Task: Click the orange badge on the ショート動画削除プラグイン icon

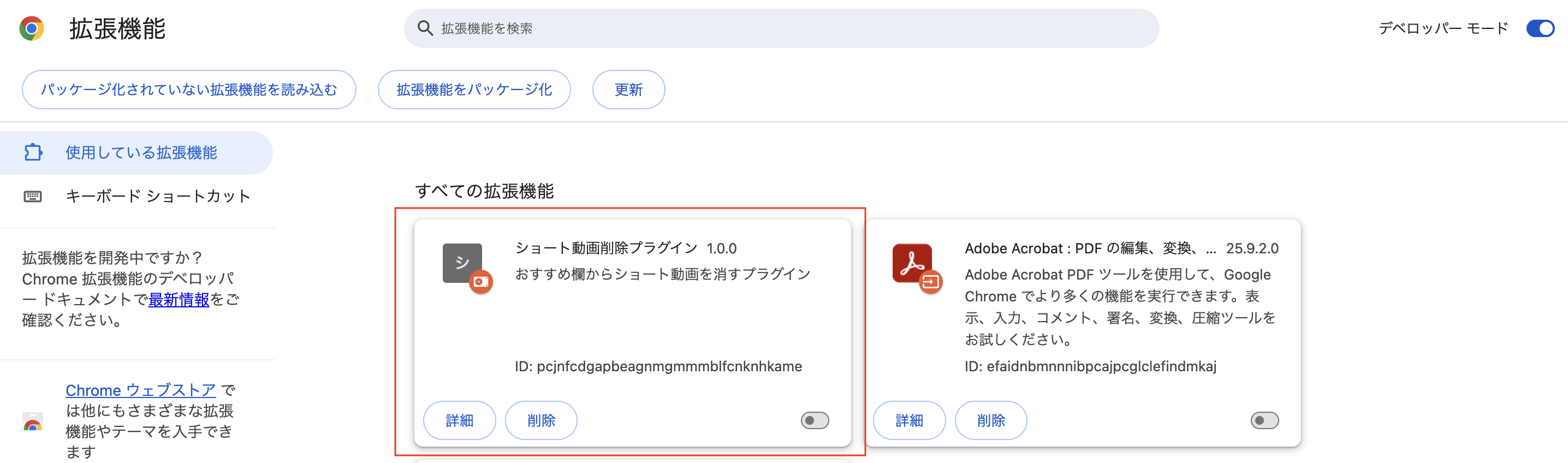Action: click(481, 282)
